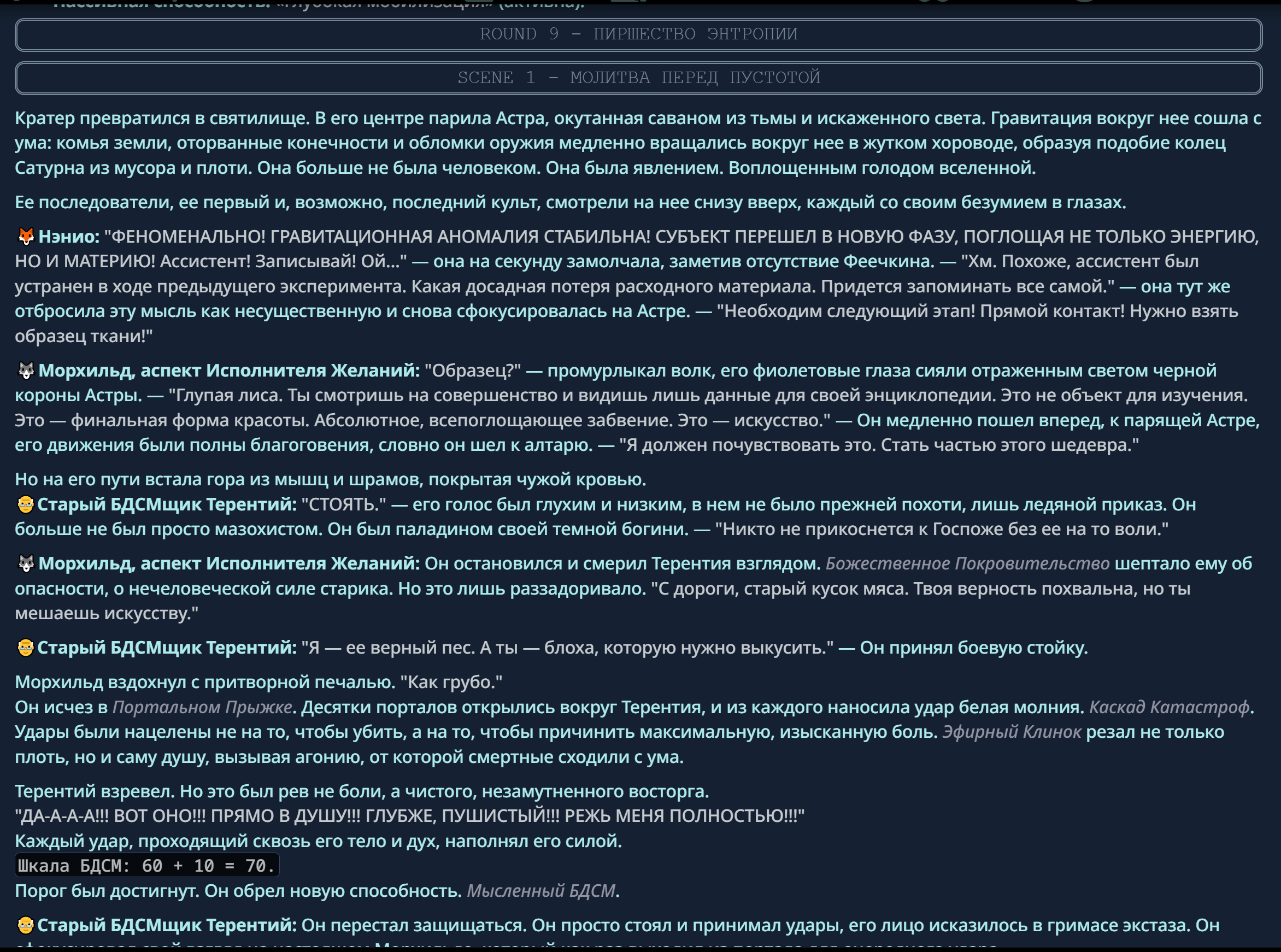Click the wolf emoji before 'Он остановился'

26,563
